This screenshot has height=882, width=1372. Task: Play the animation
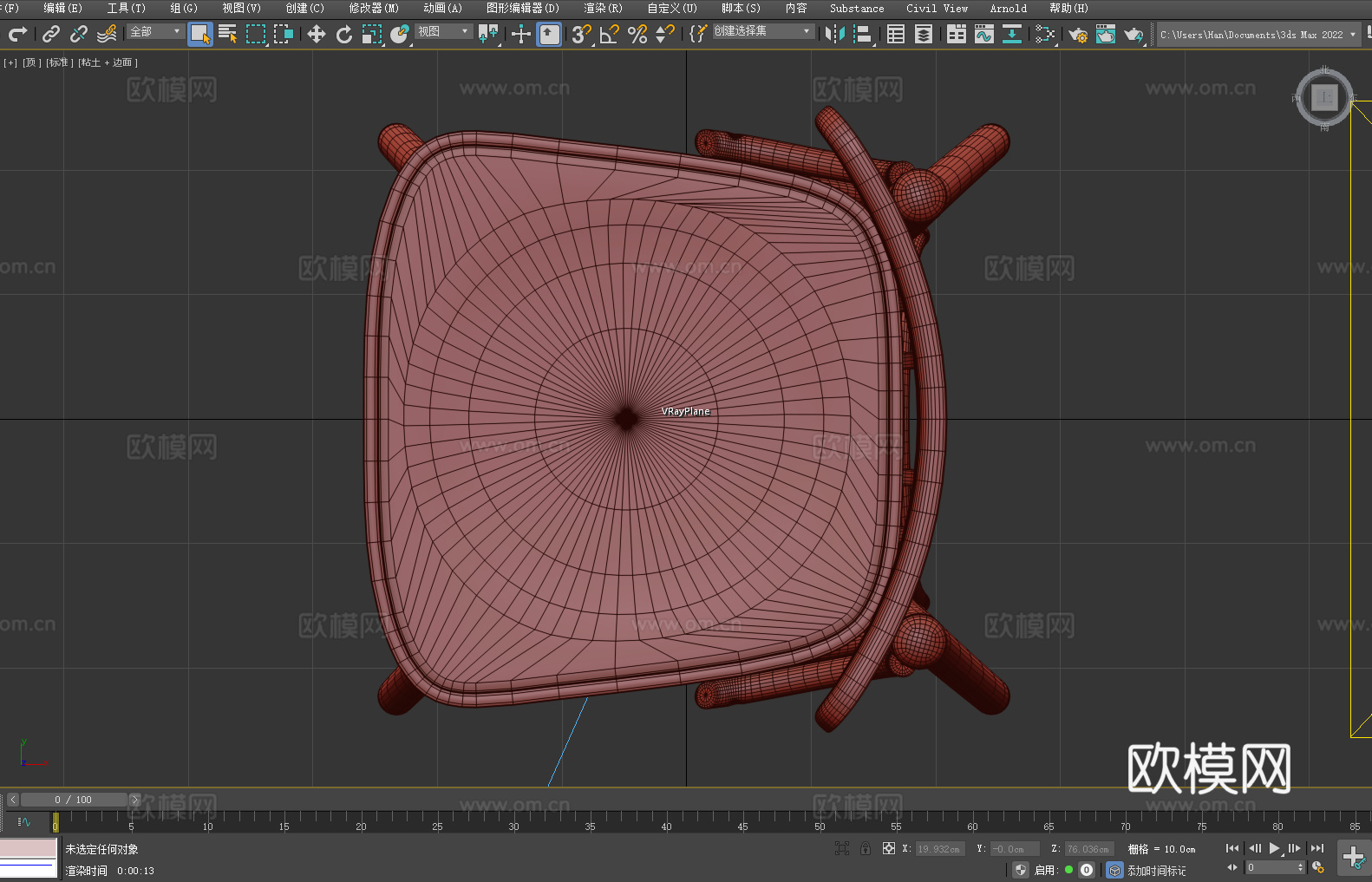pos(1275,848)
